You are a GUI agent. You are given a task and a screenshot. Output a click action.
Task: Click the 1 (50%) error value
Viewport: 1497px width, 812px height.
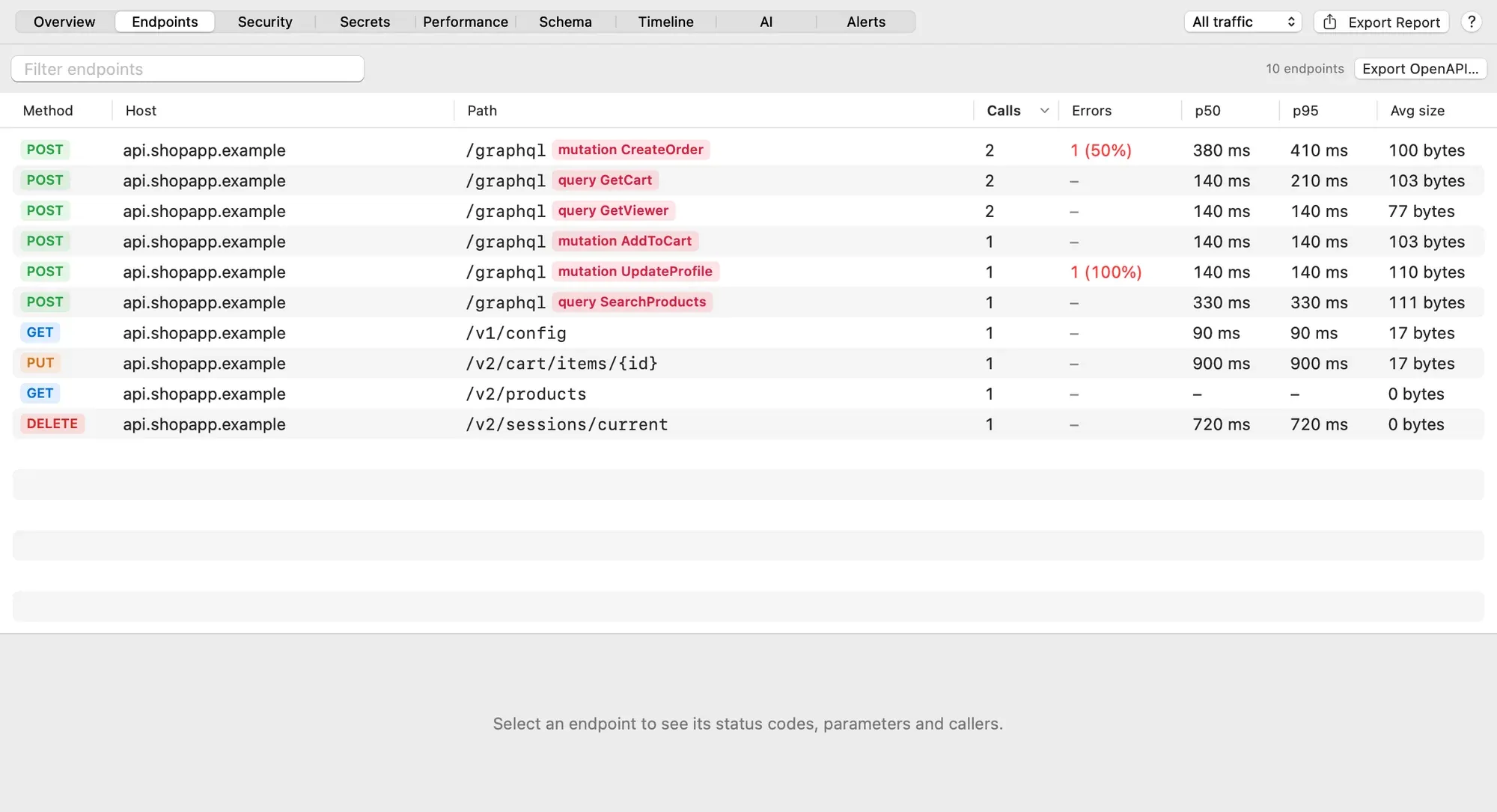pyautogui.click(x=1100, y=150)
